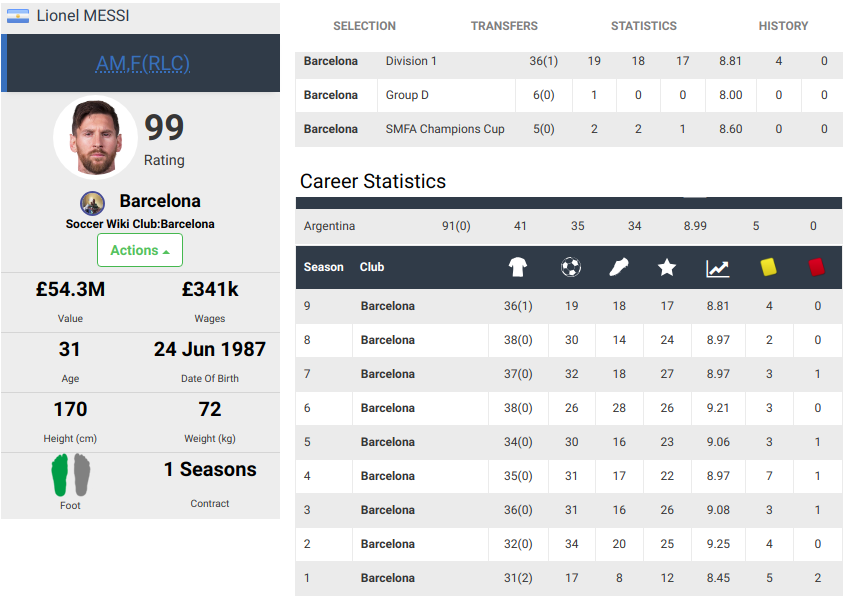Click the assists boot icon header

619,267
